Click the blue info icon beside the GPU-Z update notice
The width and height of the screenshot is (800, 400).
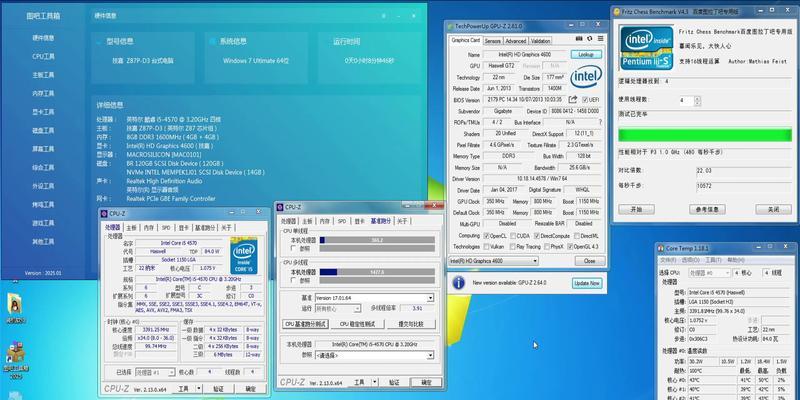point(459,283)
